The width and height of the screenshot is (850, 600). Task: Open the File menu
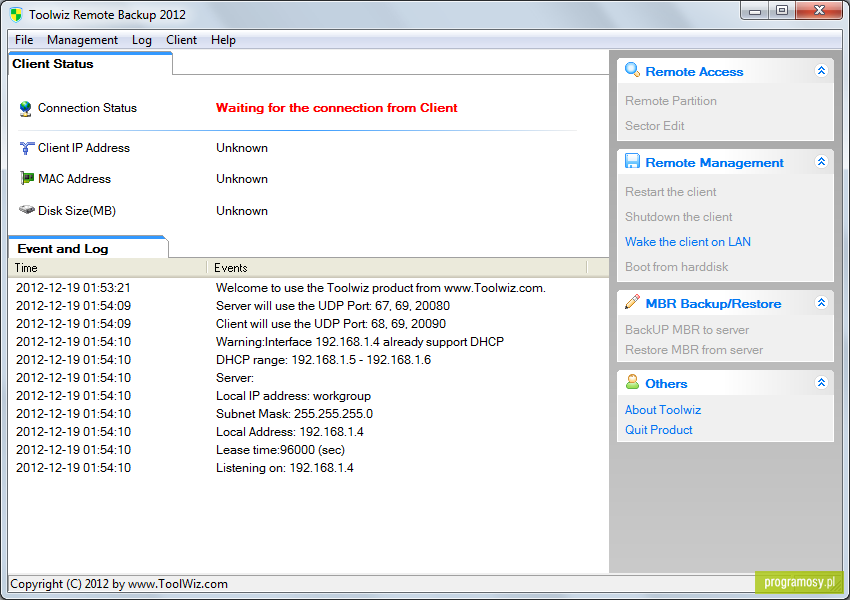(x=24, y=40)
